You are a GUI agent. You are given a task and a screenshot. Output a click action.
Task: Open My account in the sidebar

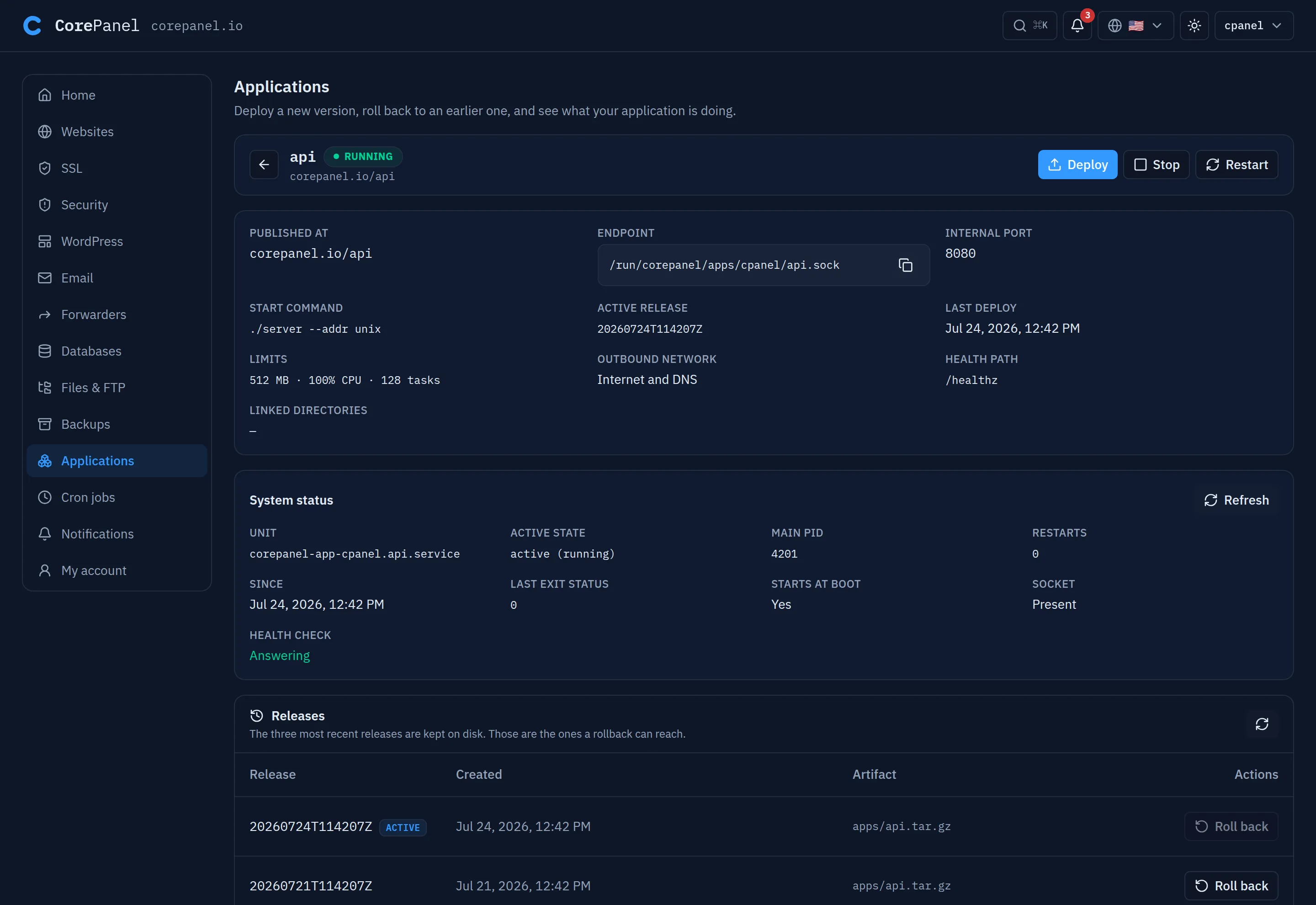117,570
